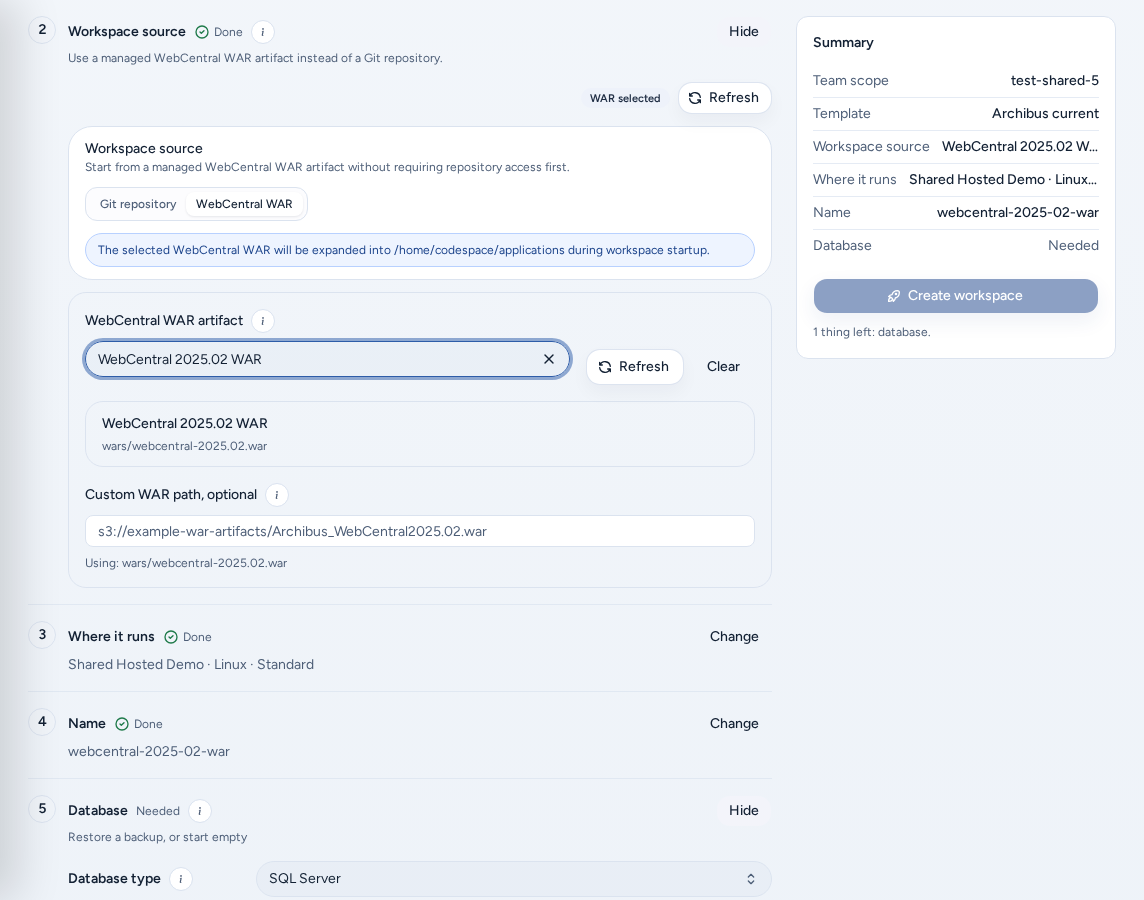Click info icon next to Database Needed
The width and height of the screenshot is (1144, 900).
tap(200, 811)
